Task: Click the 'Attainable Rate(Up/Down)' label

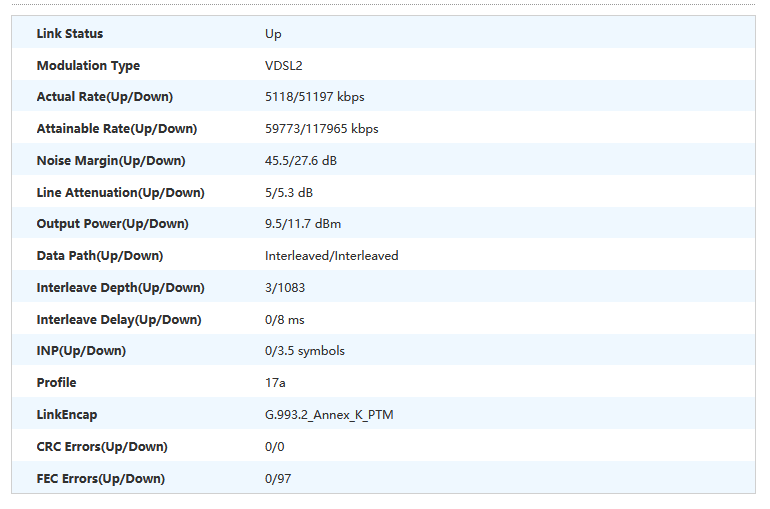Action: [x=117, y=129]
